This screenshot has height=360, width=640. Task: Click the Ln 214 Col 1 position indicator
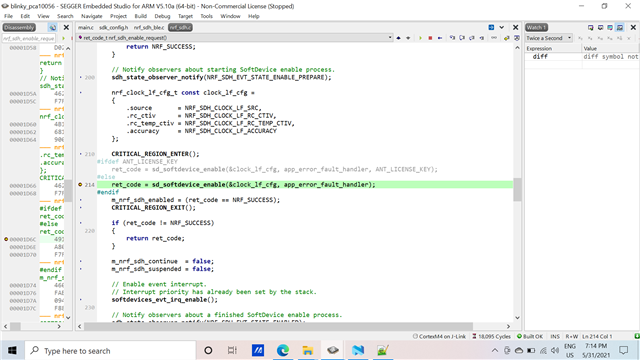tap(597, 336)
